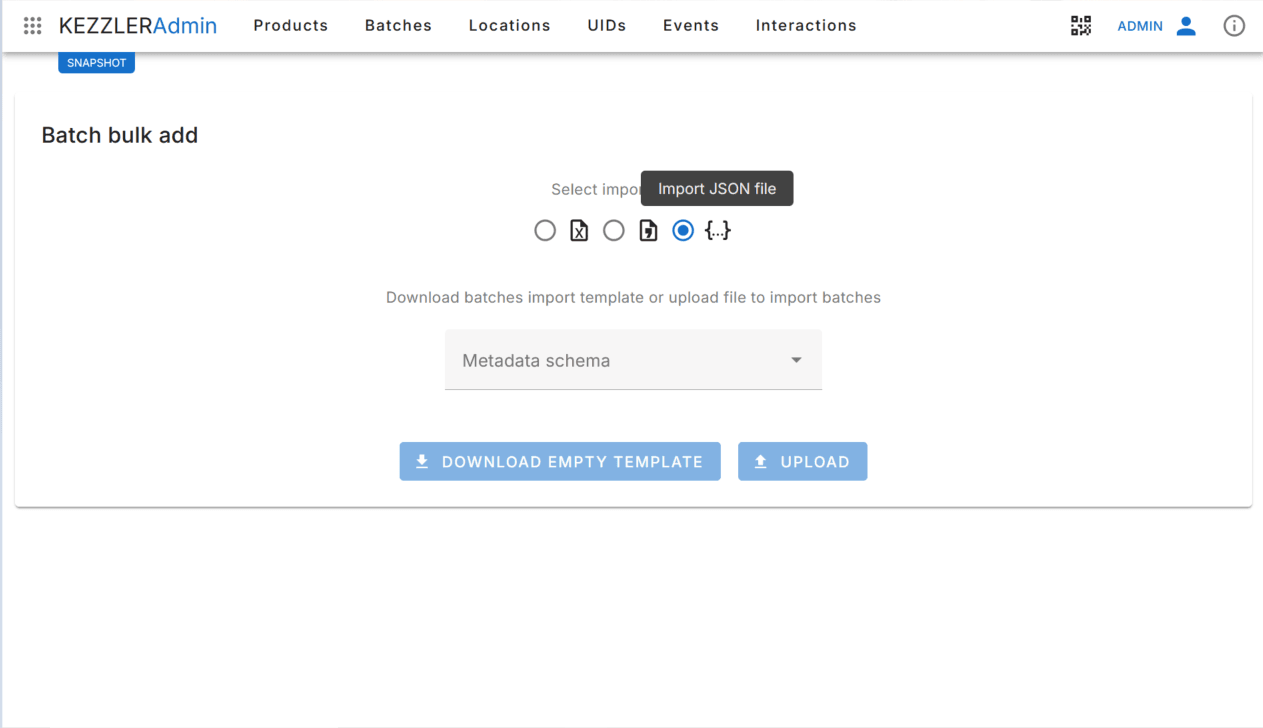
Task: Open the UIDs menu item
Action: (607, 26)
